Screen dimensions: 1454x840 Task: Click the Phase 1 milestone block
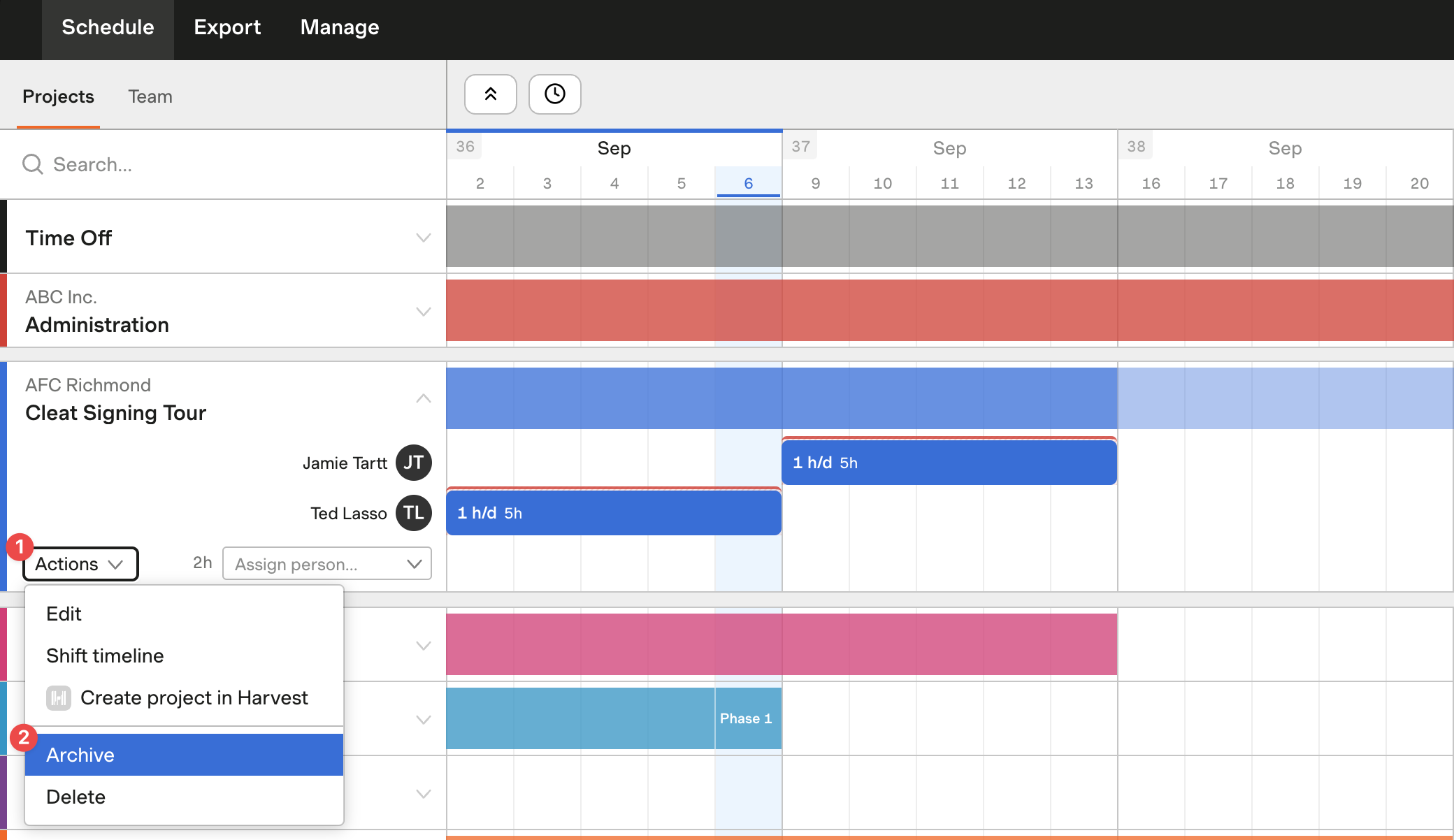point(748,718)
